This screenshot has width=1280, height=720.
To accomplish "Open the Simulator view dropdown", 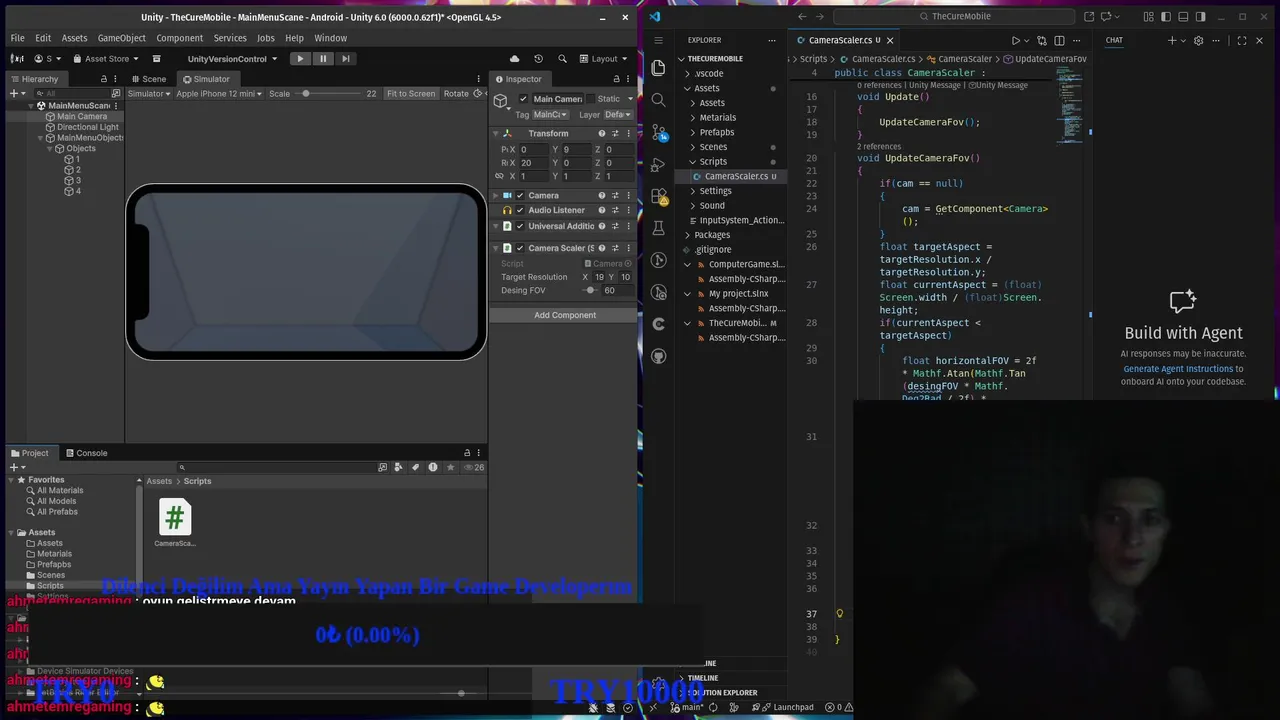I will tap(149, 94).
